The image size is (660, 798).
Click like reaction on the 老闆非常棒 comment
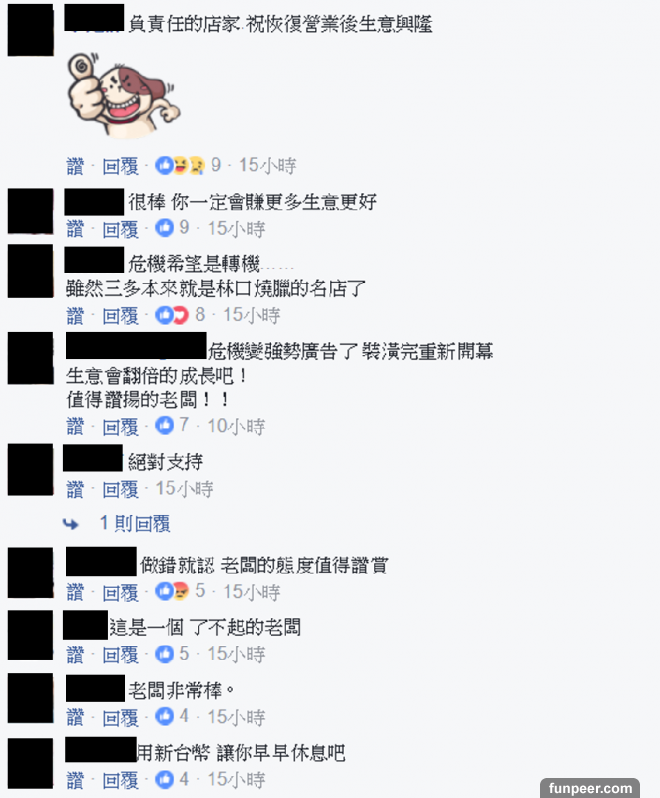[164, 717]
